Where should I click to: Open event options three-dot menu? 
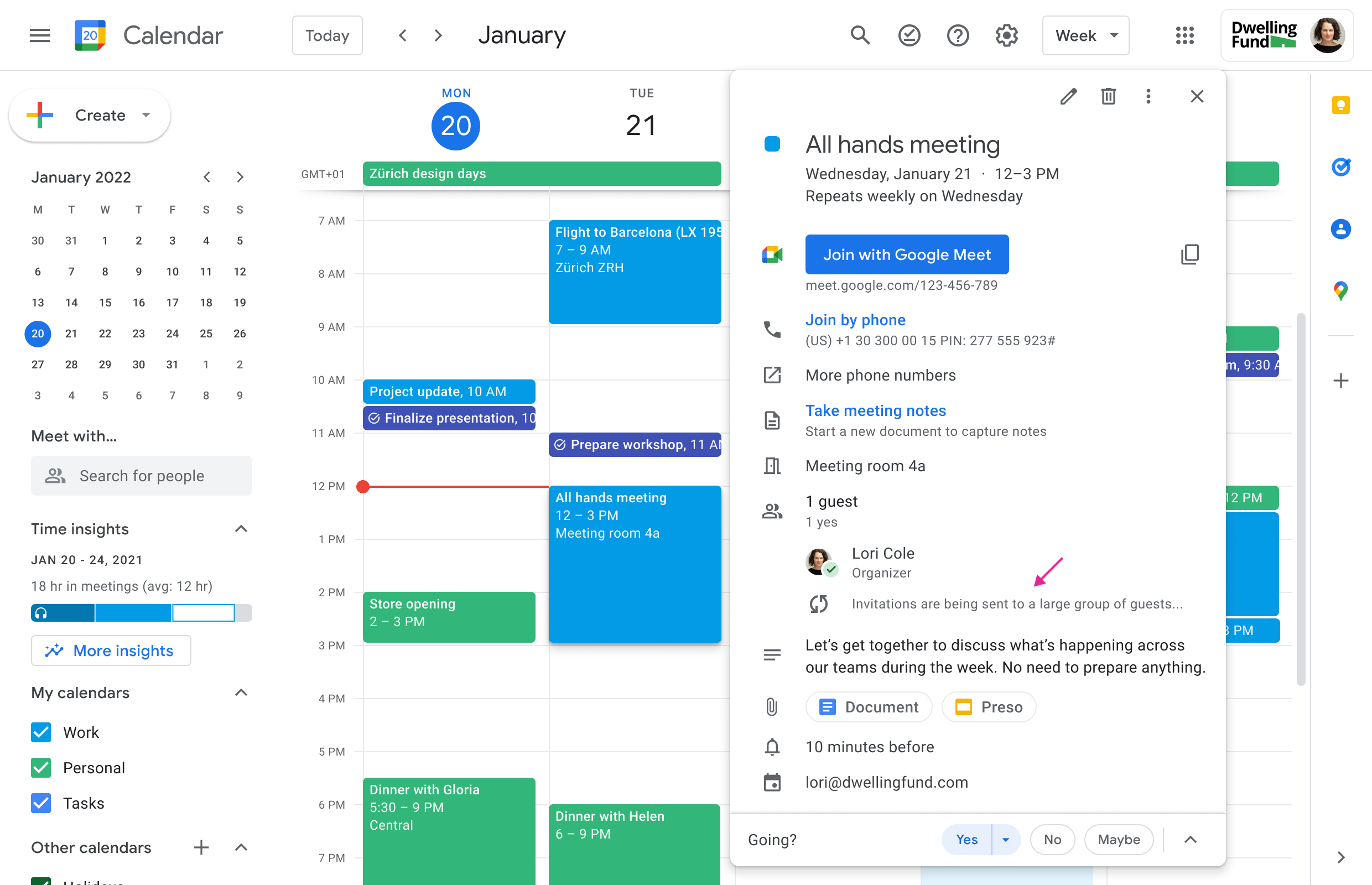coord(1148,96)
